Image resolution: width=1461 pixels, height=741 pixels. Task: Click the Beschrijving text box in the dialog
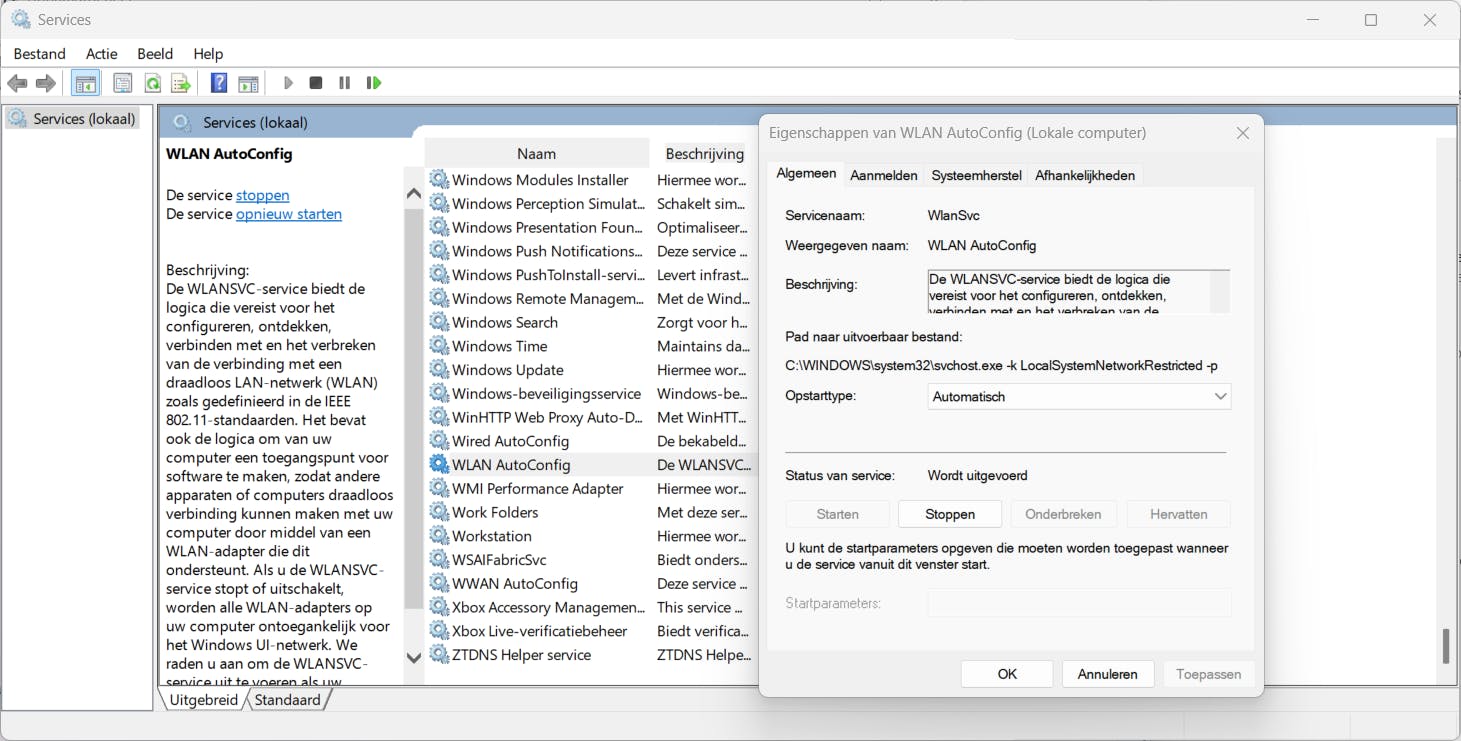1078,292
